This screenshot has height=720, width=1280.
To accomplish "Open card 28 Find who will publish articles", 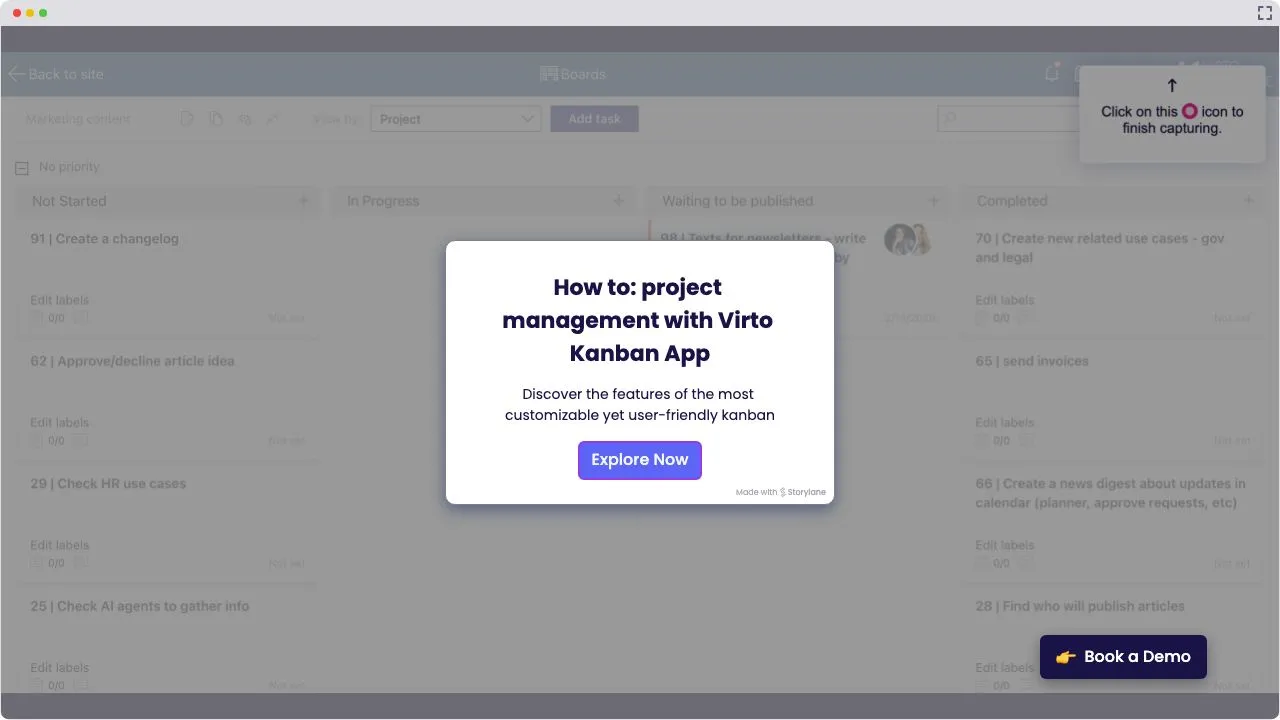I will click(1080, 606).
